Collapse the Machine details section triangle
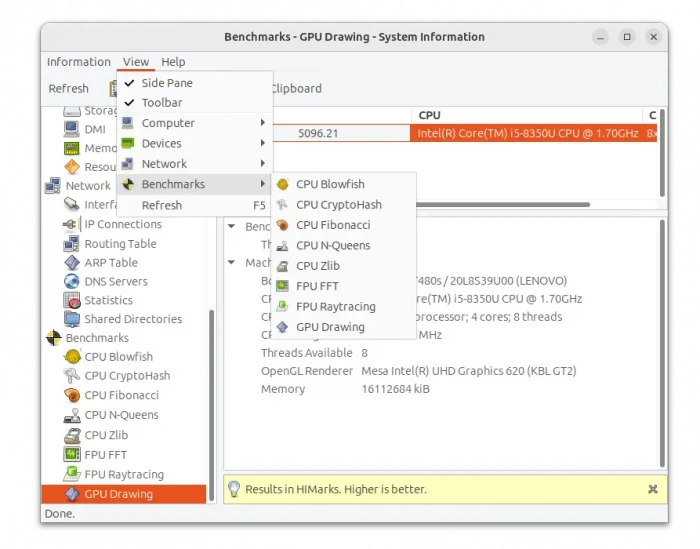Viewport: 700px width, 549px height. coord(232,262)
